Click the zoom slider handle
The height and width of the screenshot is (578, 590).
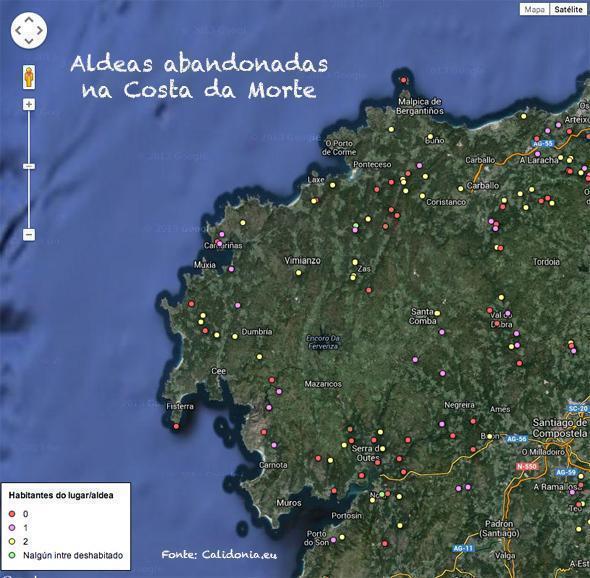coord(29,166)
